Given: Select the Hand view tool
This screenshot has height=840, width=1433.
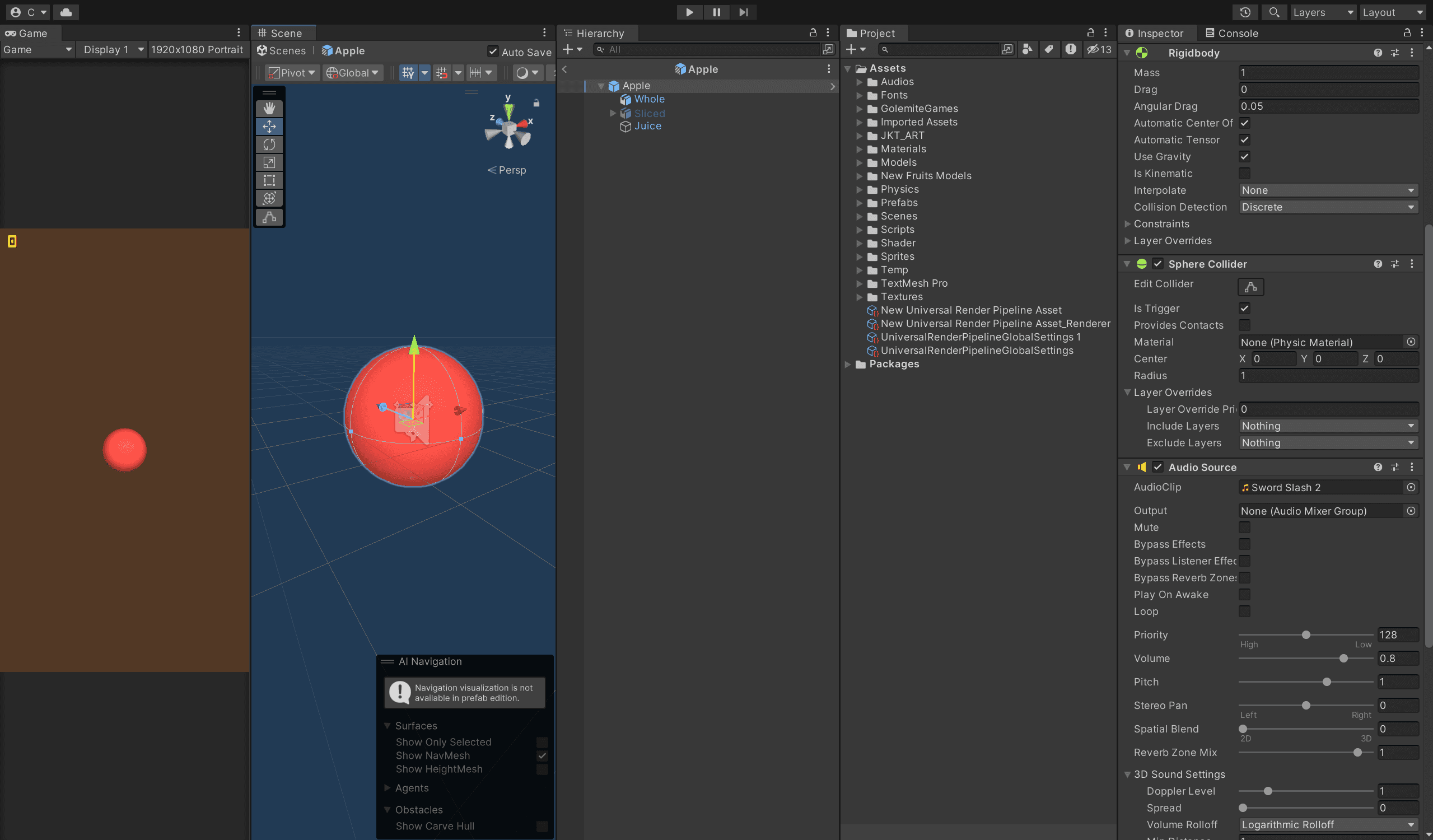Looking at the screenshot, I should (x=269, y=108).
